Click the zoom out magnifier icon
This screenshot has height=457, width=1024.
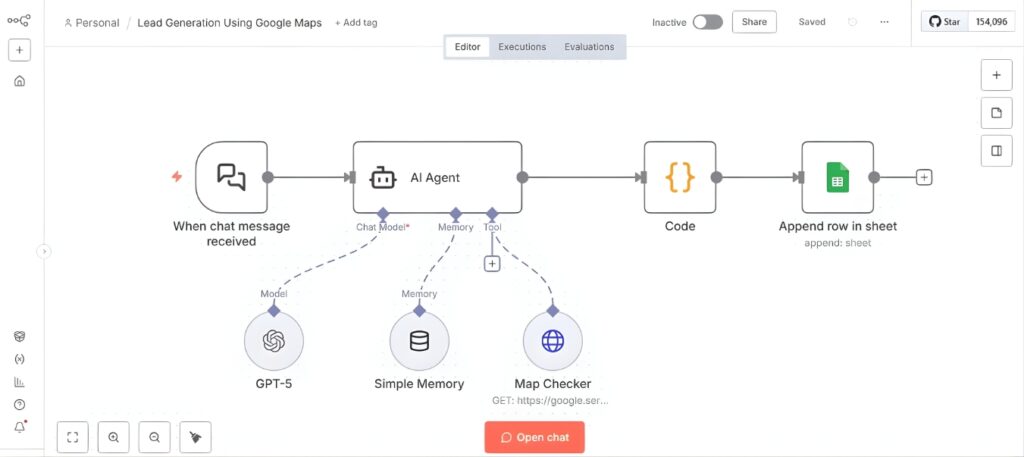click(x=154, y=437)
